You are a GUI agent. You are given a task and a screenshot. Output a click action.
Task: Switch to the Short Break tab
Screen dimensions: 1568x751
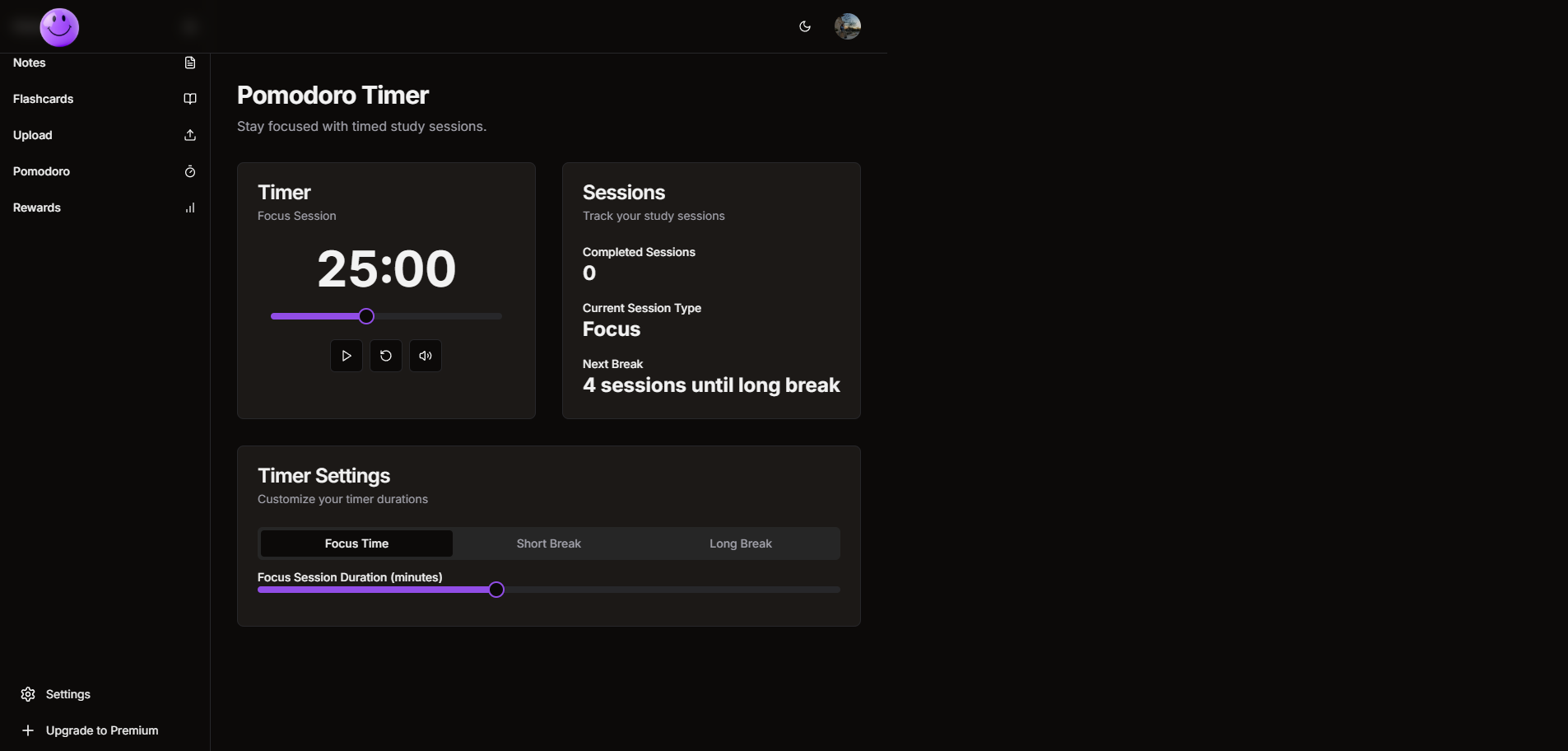click(548, 543)
